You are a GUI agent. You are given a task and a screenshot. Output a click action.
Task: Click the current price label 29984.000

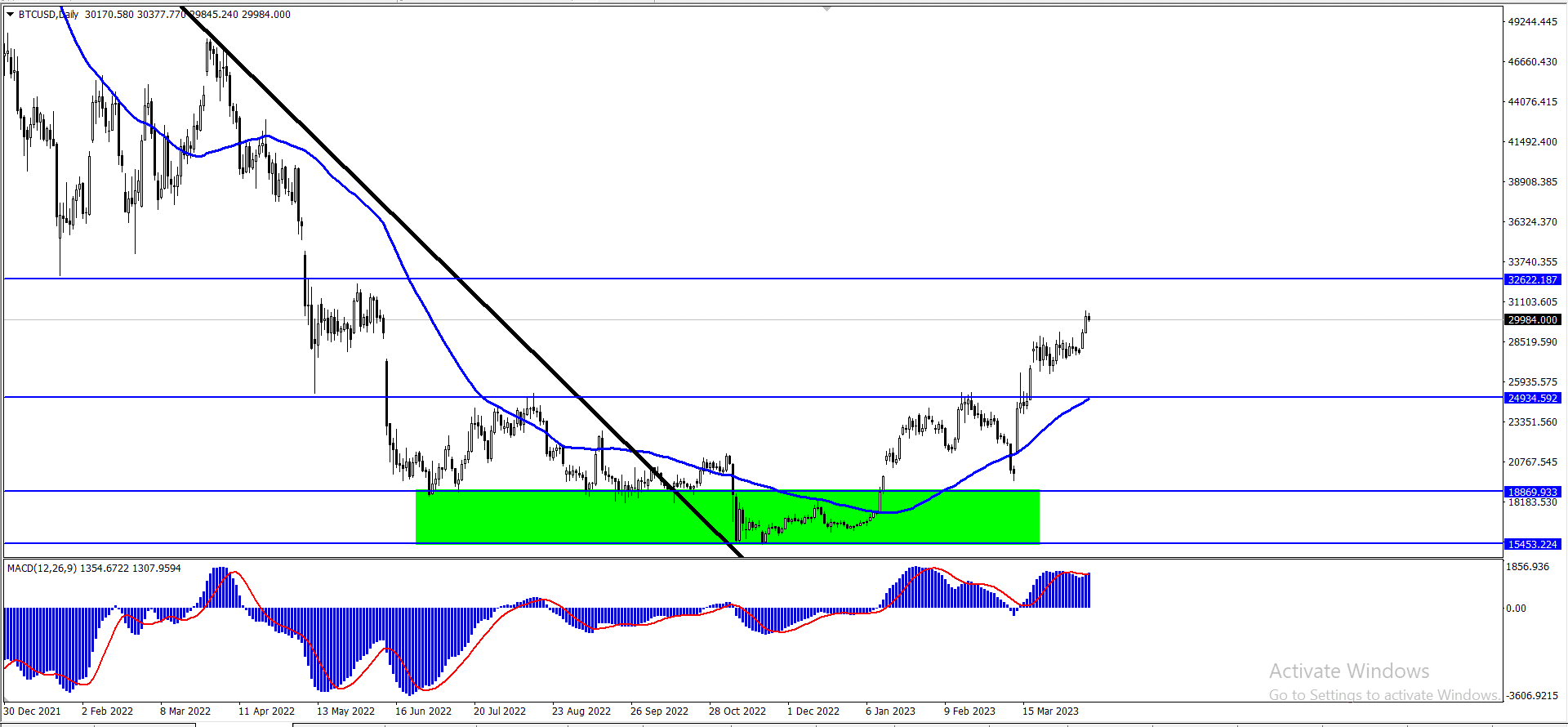[x=1532, y=319]
